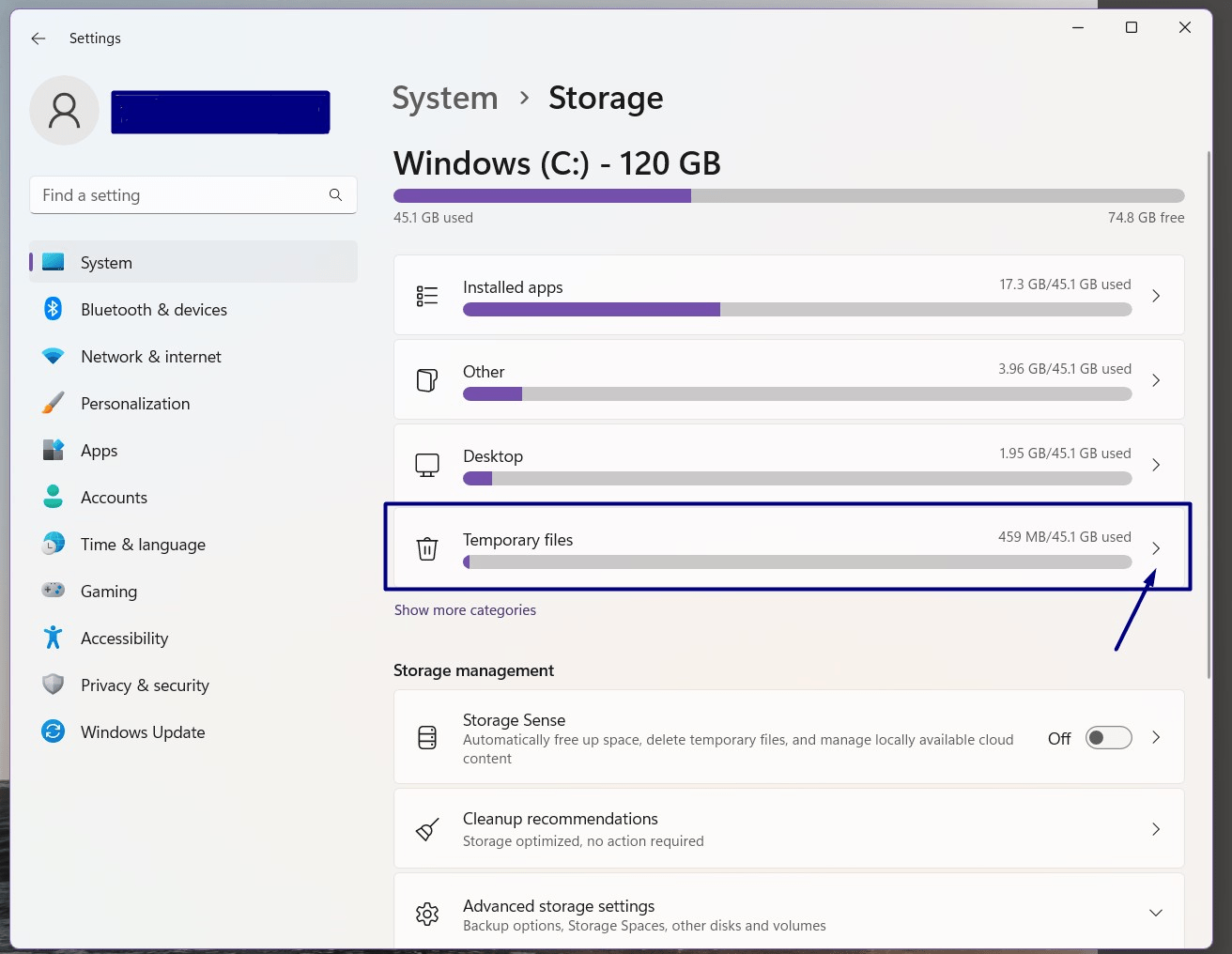Navigate to Apps settings
The width and height of the screenshot is (1232, 954).
point(193,450)
